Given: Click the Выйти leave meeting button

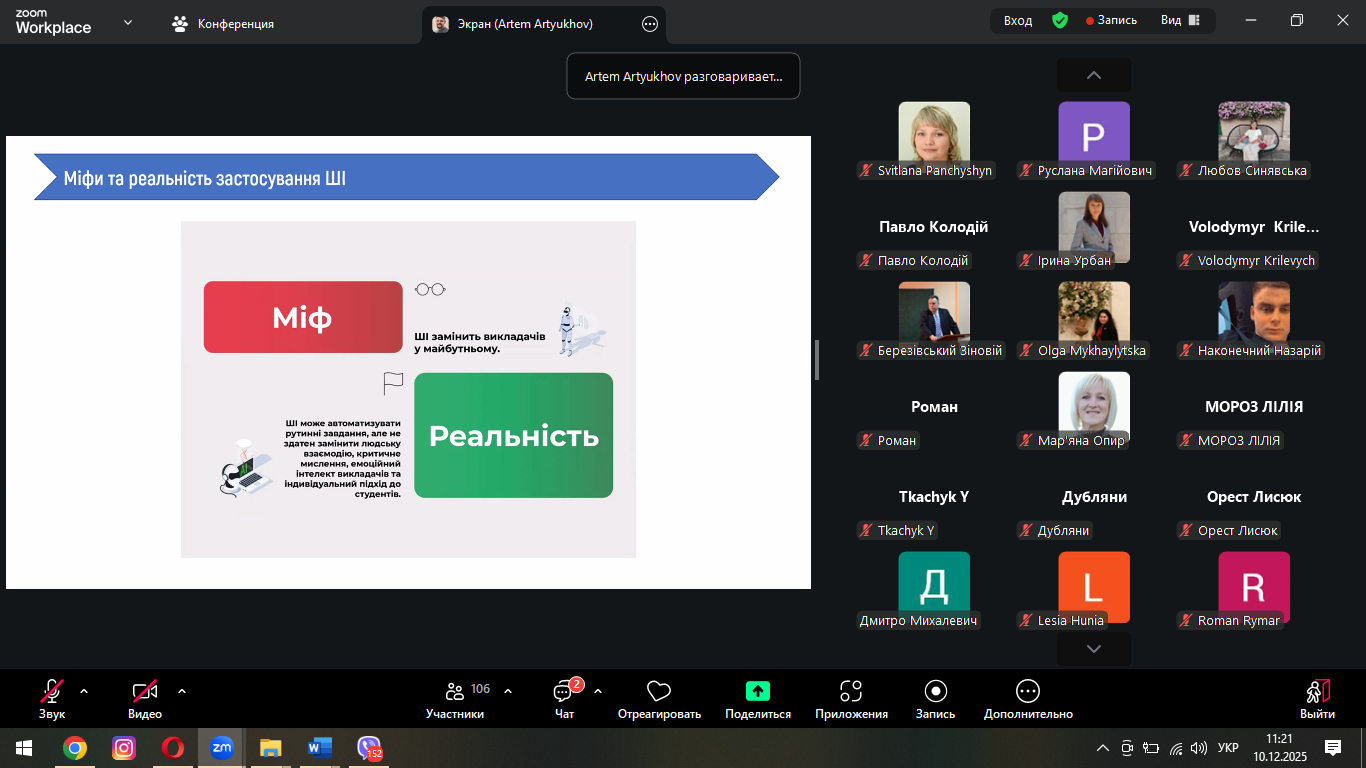Looking at the screenshot, I should (1317, 698).
